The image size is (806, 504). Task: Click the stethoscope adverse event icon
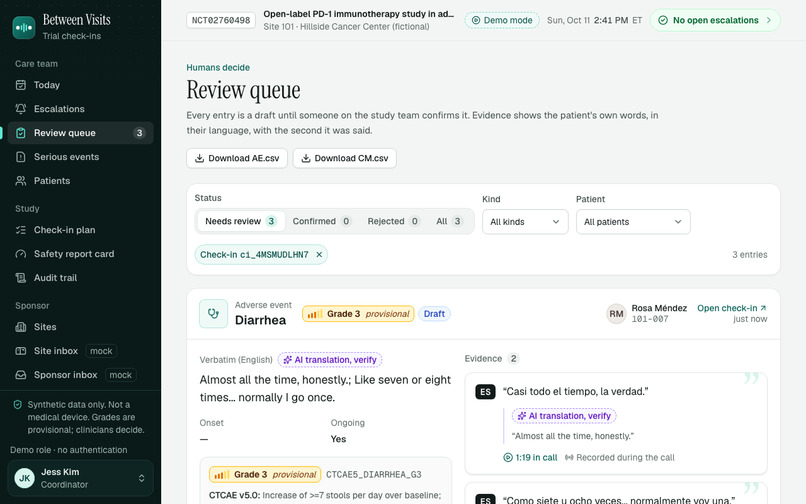pyautogui.click(x=213, y=314)
